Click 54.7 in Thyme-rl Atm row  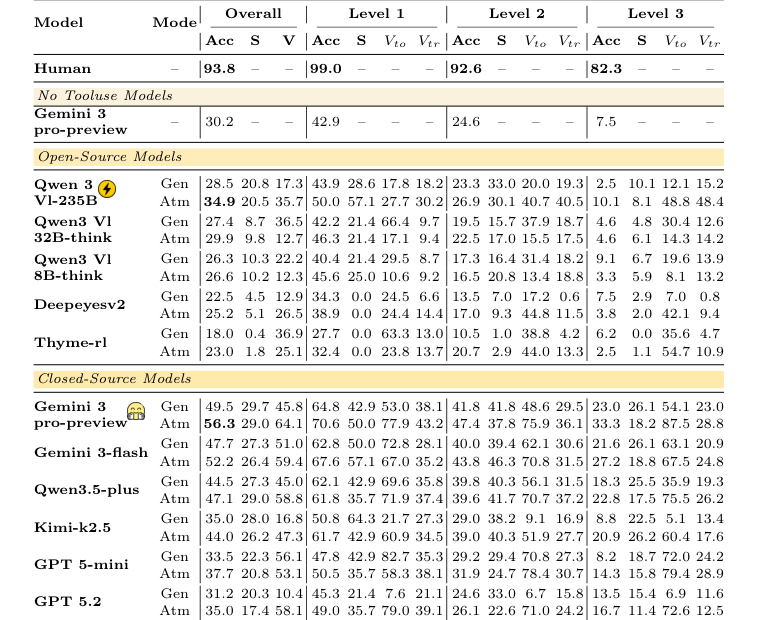tap(675, 351)
